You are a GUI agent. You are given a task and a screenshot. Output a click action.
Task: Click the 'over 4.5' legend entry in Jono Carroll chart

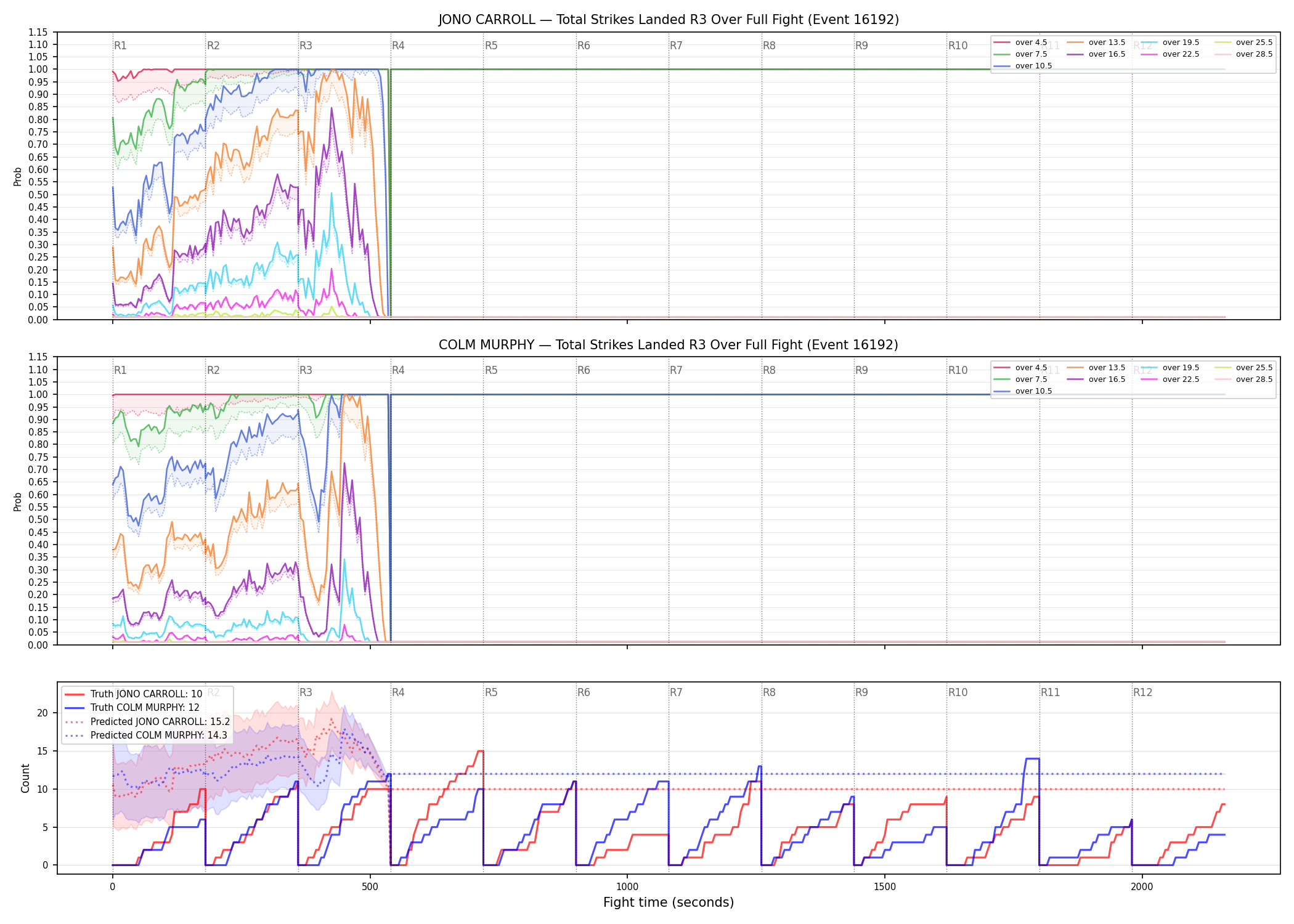[1020, 43]
